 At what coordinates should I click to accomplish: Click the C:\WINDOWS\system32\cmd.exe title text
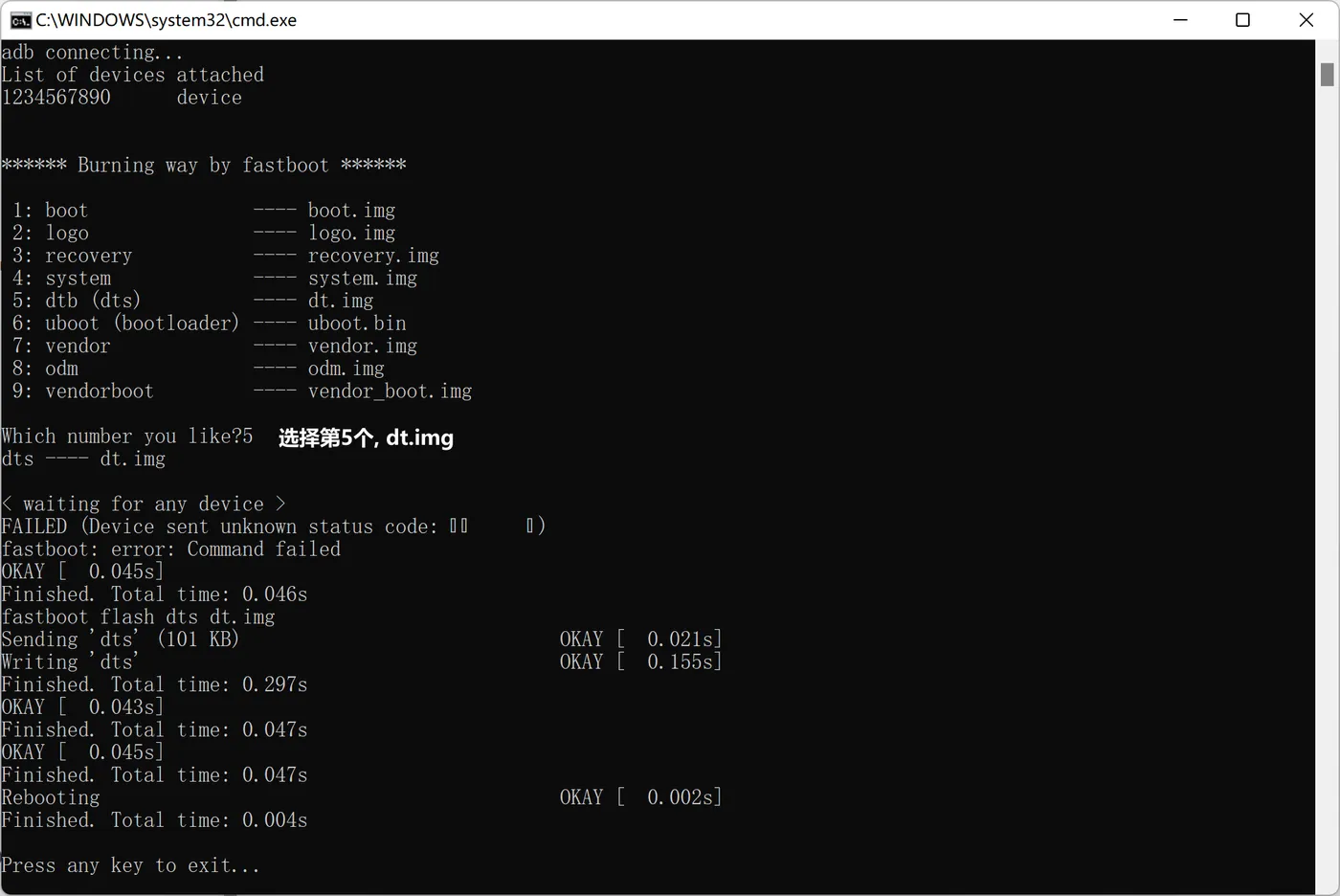[167, 20]
